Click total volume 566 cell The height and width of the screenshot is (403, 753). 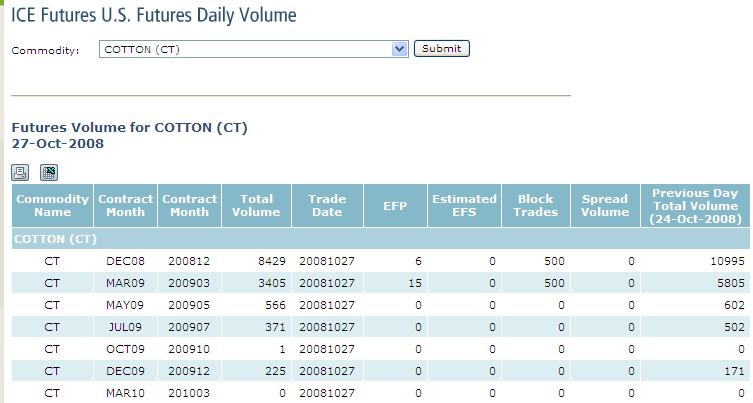click(256, 305)
